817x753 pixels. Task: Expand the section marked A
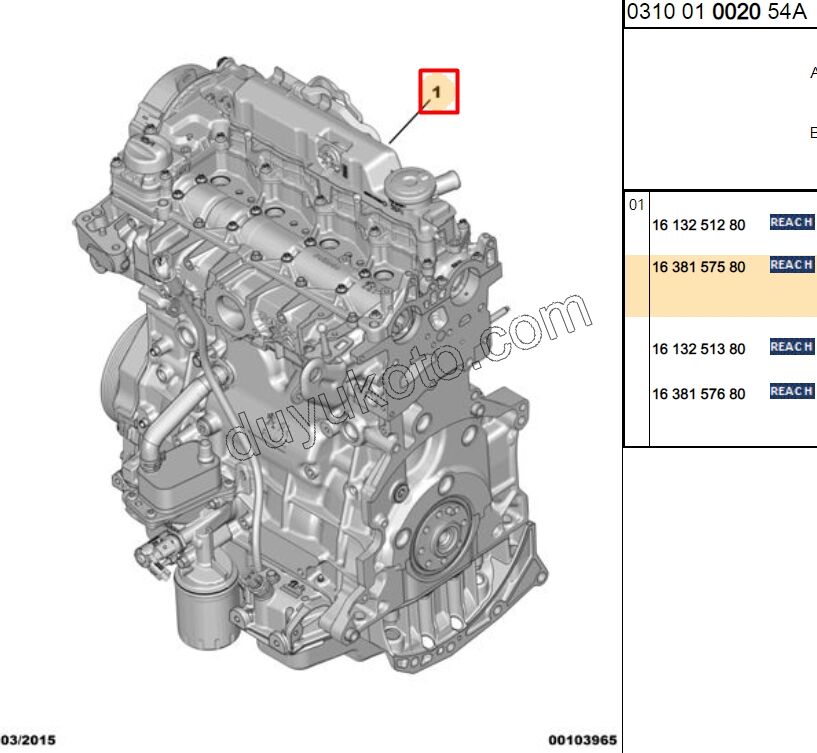pos(812,71)
